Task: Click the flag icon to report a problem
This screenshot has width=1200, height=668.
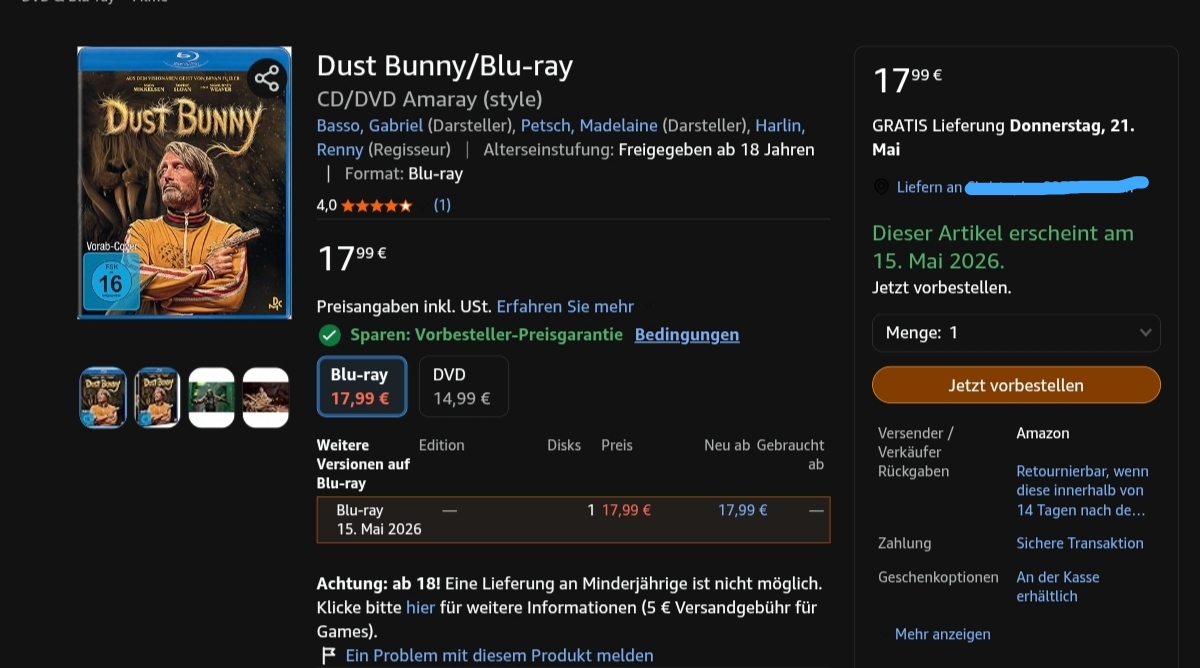Action: coord(328,656)
